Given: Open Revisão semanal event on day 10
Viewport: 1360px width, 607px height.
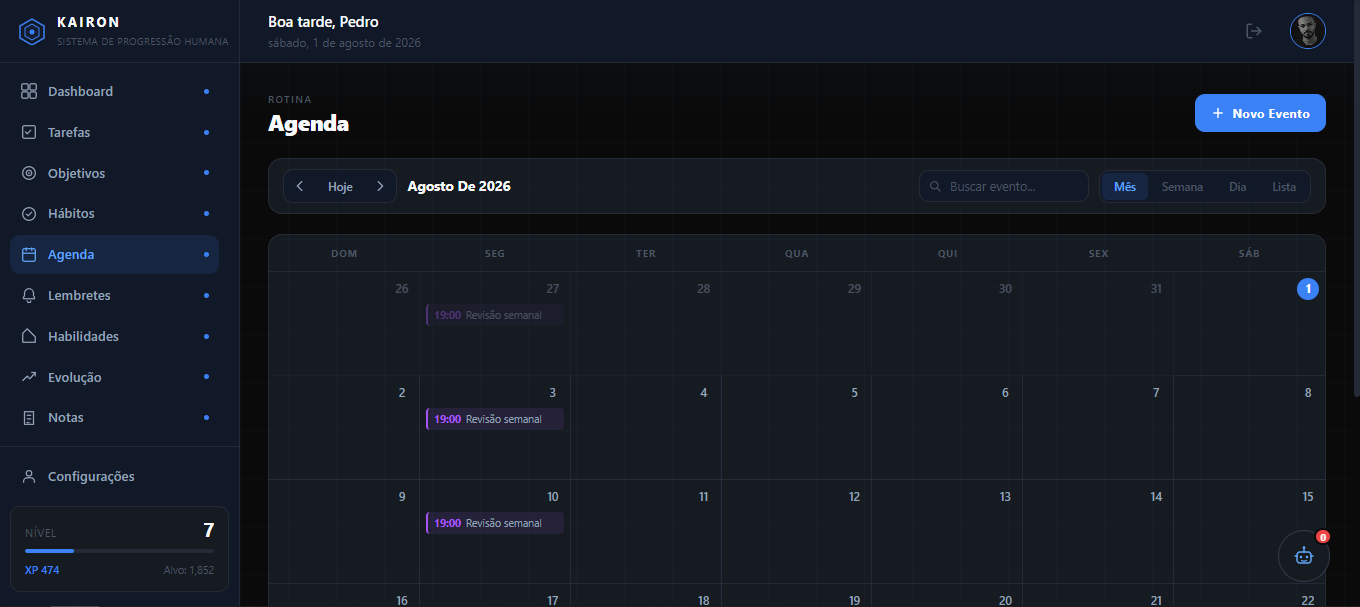Looking at the screenshot, I should (x=495, y=523).
